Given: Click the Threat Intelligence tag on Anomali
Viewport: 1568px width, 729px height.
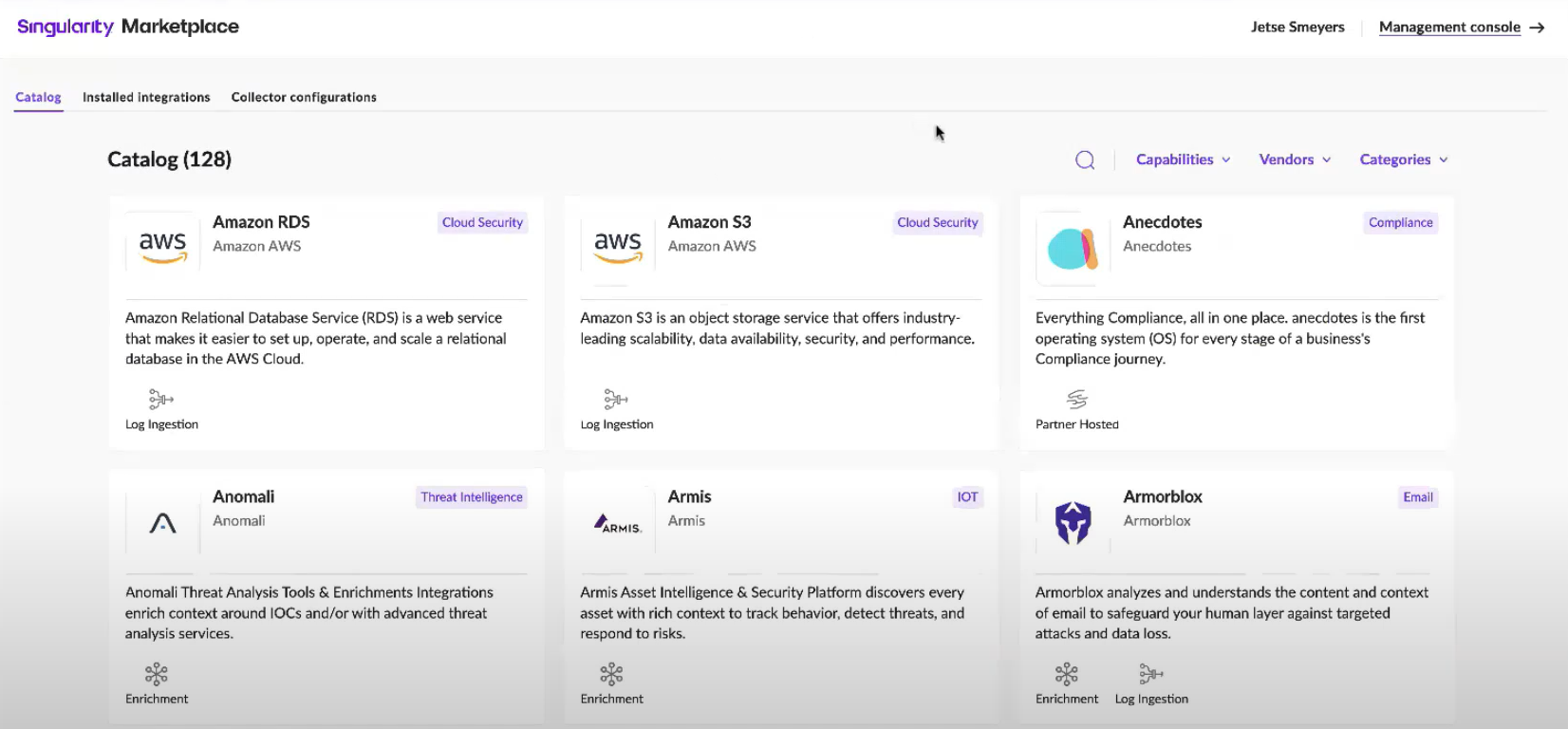Looking at the screenshot, I should [x=472, y=497].
